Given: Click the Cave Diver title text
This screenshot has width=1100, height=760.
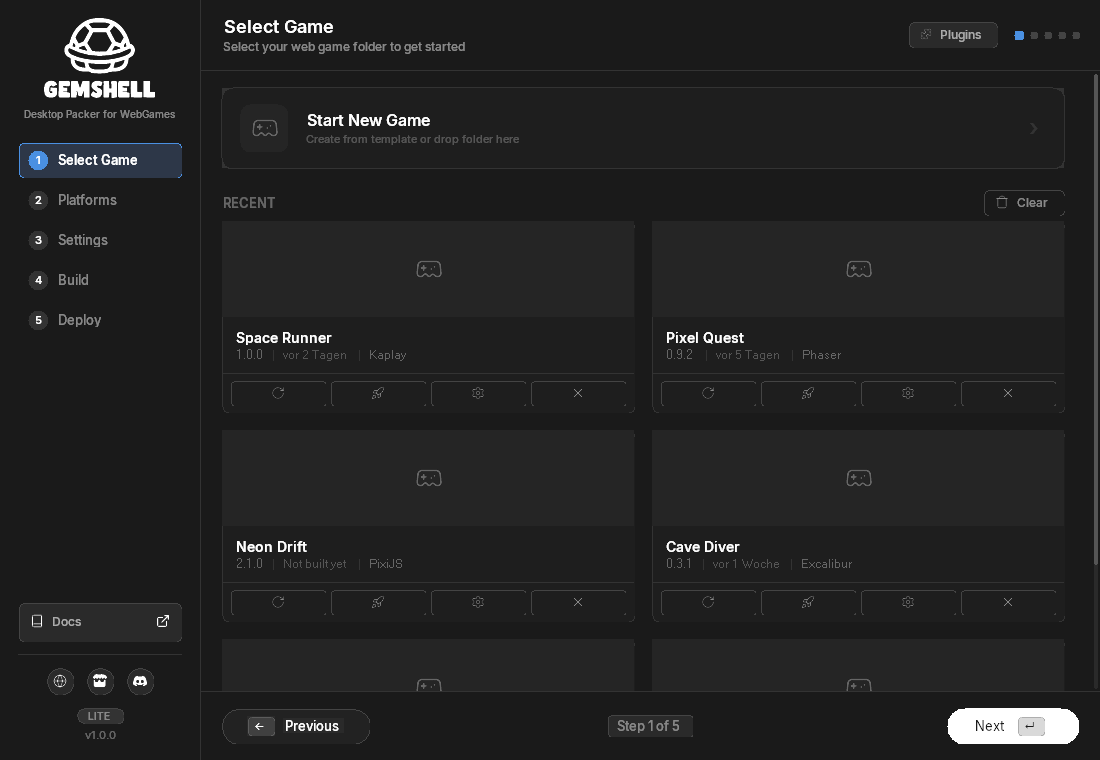Looking at the screenshot, I should click(x=703, y=547).
